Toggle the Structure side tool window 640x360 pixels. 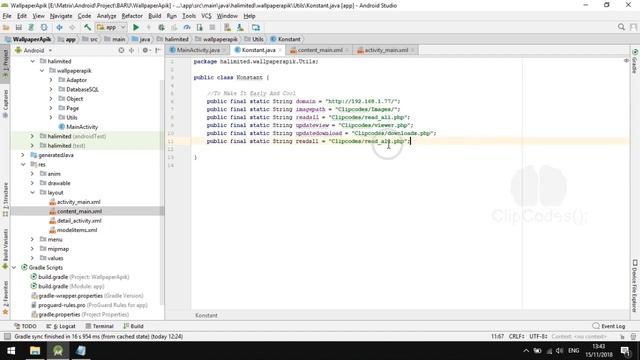(5, 199)
